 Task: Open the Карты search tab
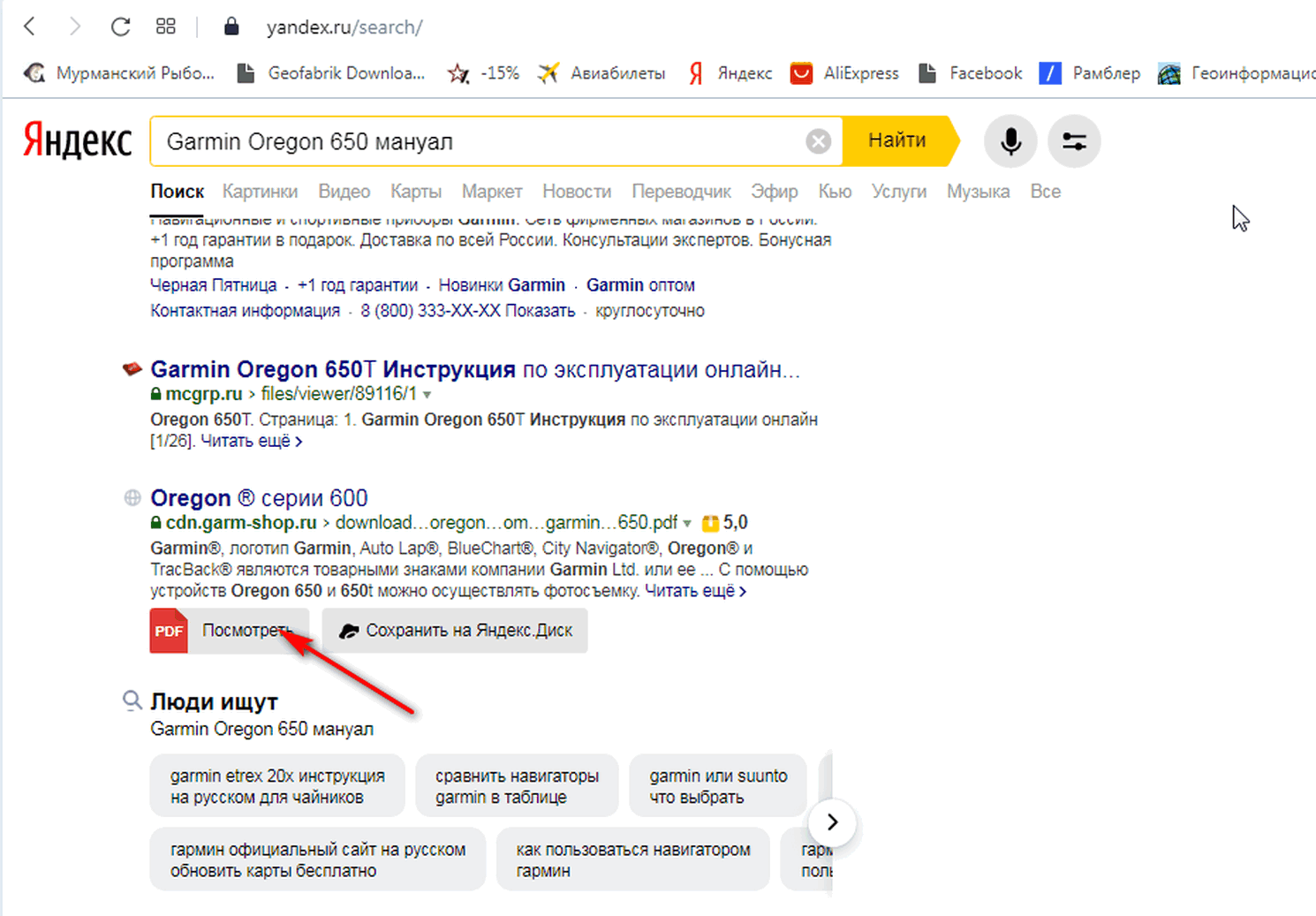pos(415,192)
